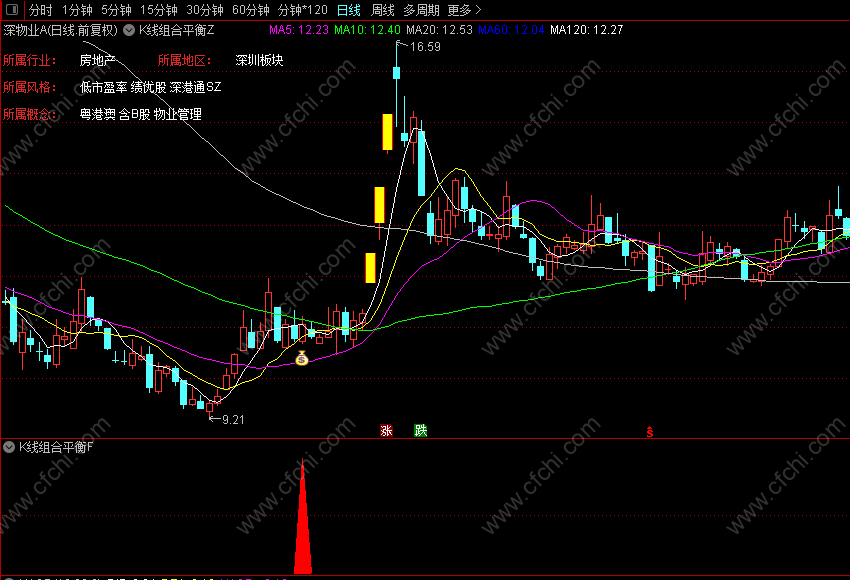The width and height of the screenshot is (850, 580).
Task: Select the 30分钟 period tab
Action: (204, 10)
